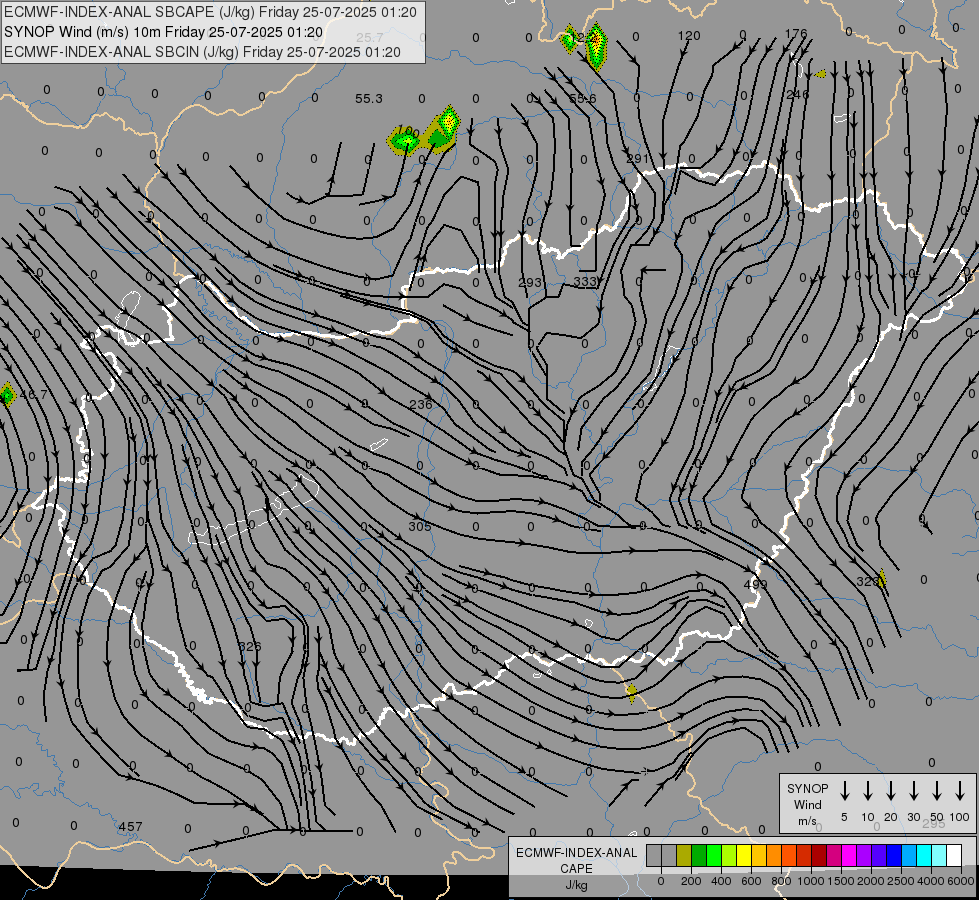Screen dimensions: 979x900
Task: Click the station value 333
Action: (x=584, y=282)
